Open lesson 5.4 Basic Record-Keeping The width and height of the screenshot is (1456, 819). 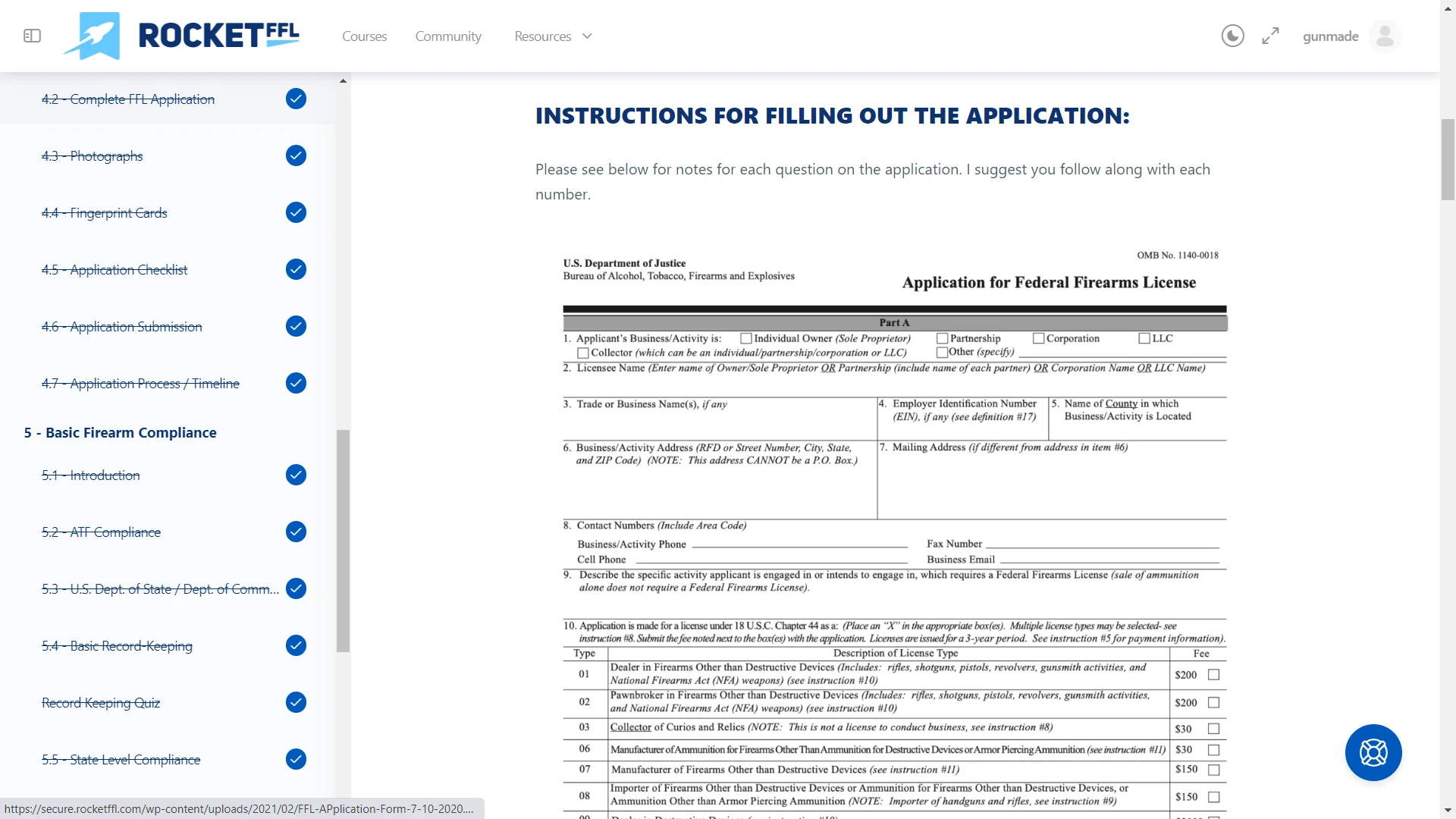pyautogui.click(x=117, y=645)
